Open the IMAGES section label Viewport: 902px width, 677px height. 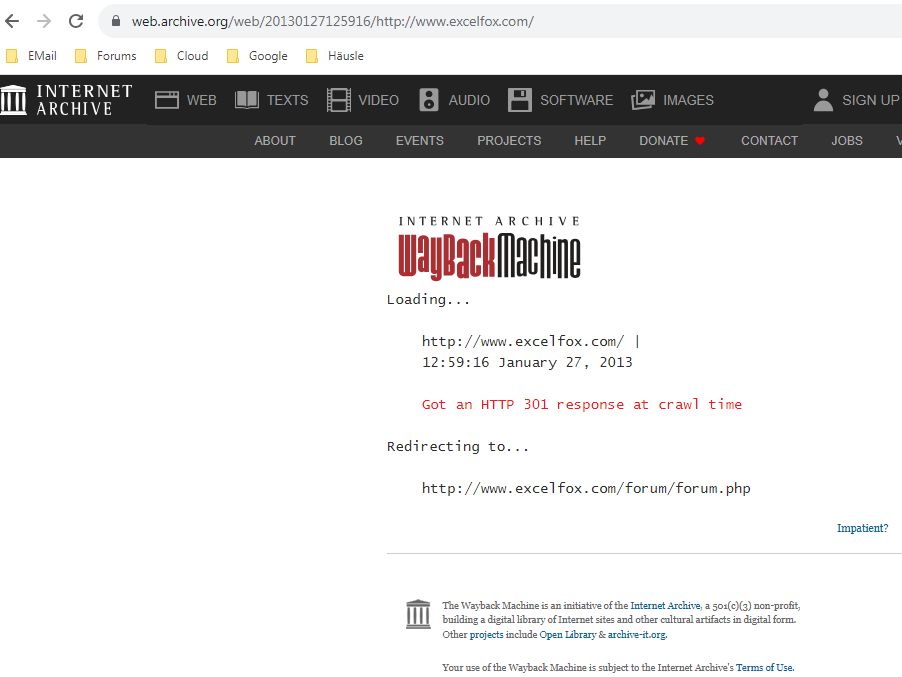(x=689, y=100)
